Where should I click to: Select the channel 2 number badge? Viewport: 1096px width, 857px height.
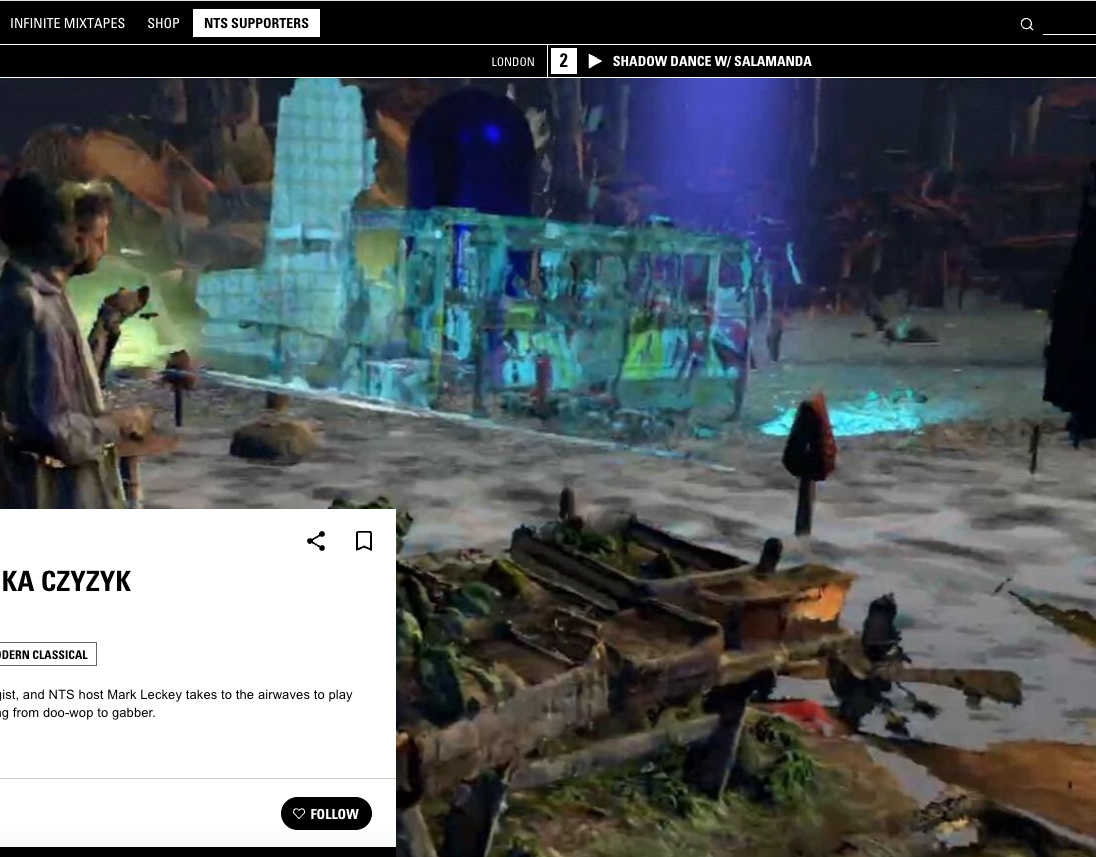563,62
